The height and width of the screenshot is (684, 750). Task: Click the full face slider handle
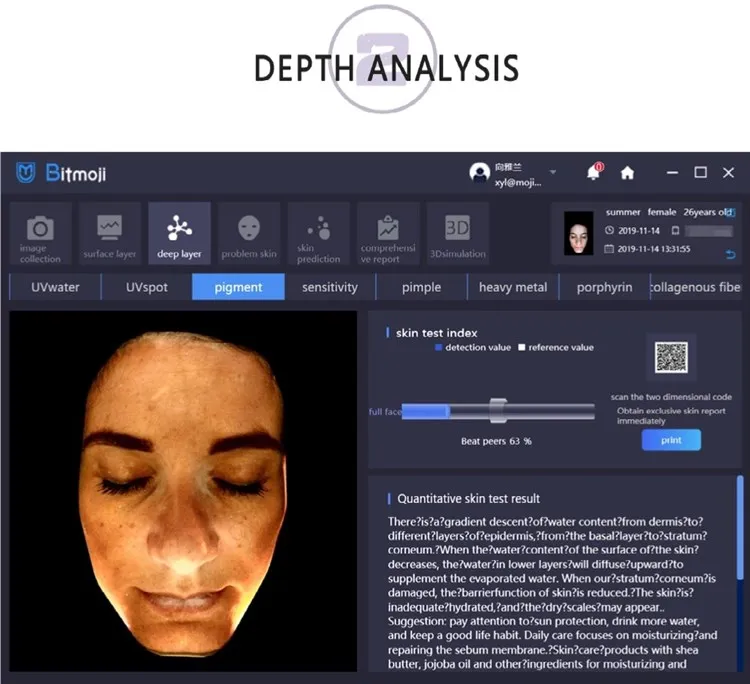click(498, 410)
